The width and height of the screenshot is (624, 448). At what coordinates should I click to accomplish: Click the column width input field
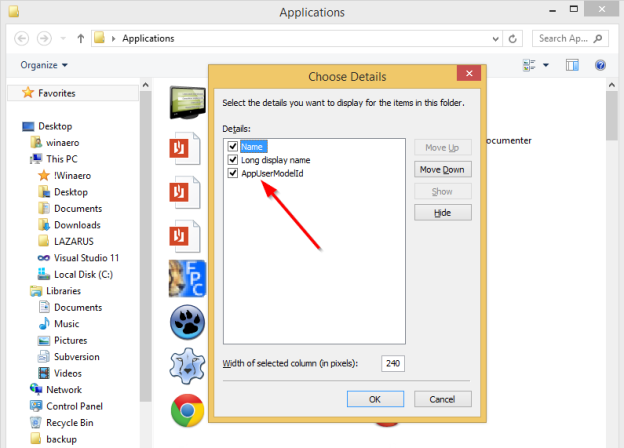tap(392, 363)
